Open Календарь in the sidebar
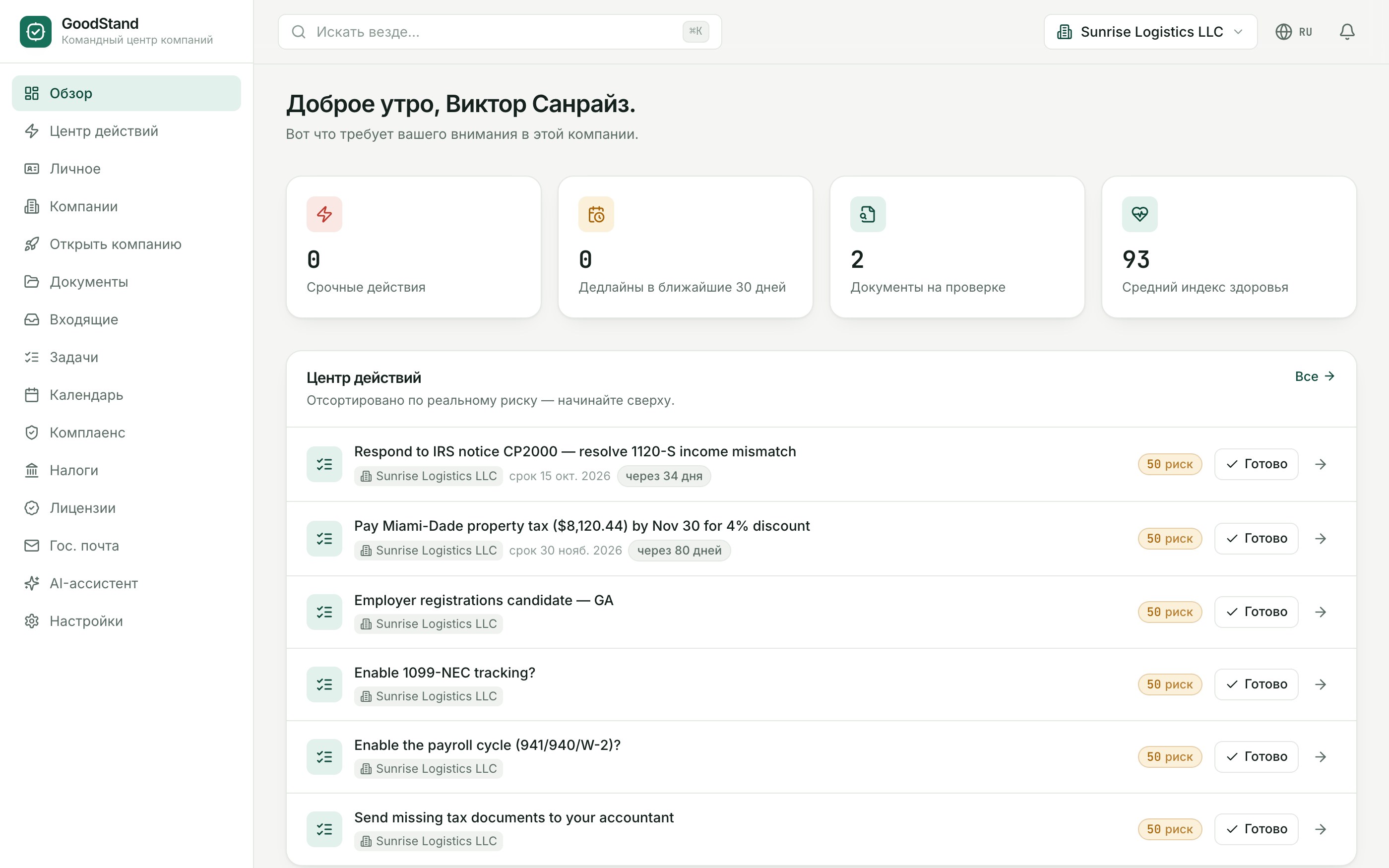This screenshot has width=1389, height=868. (x=126, y=395)
